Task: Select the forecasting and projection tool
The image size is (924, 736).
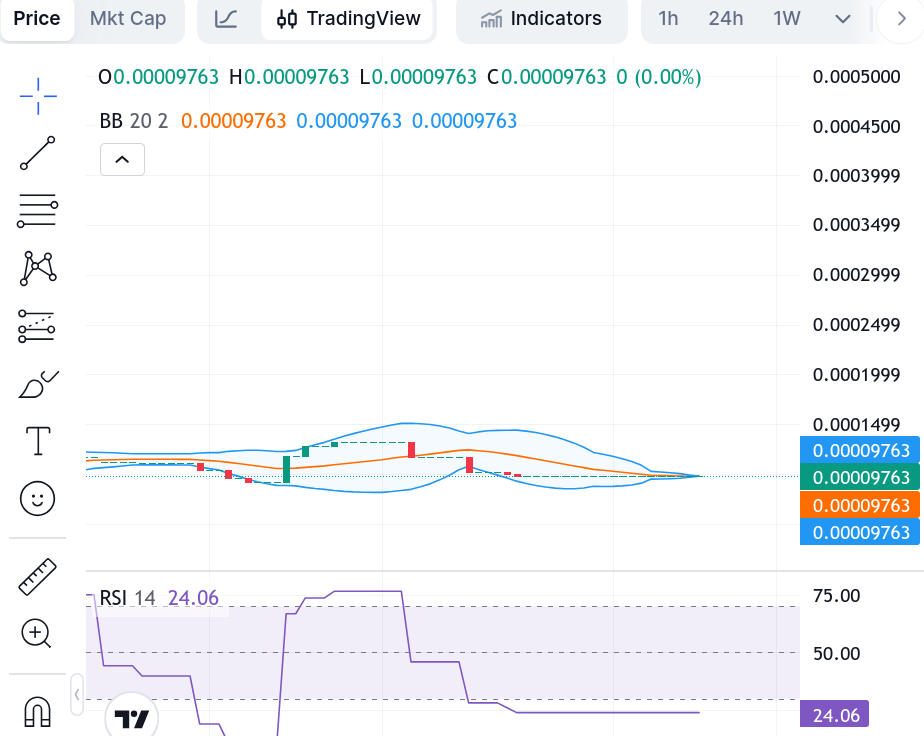Action: [37, 326]
